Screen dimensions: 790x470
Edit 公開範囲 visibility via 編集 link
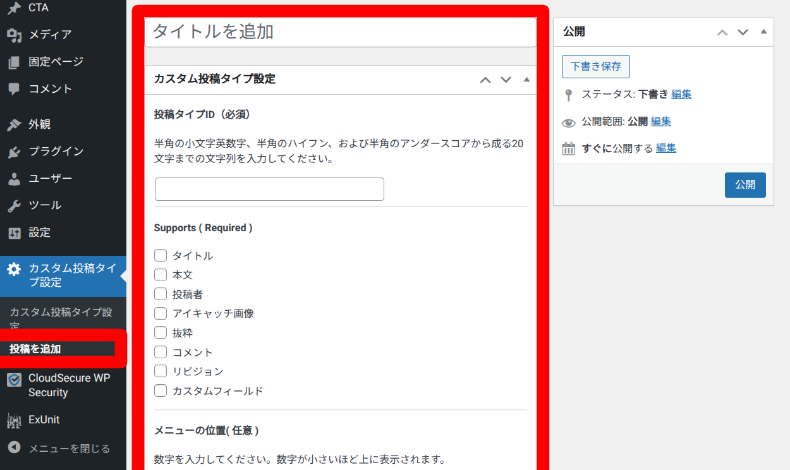click(661, 122)
